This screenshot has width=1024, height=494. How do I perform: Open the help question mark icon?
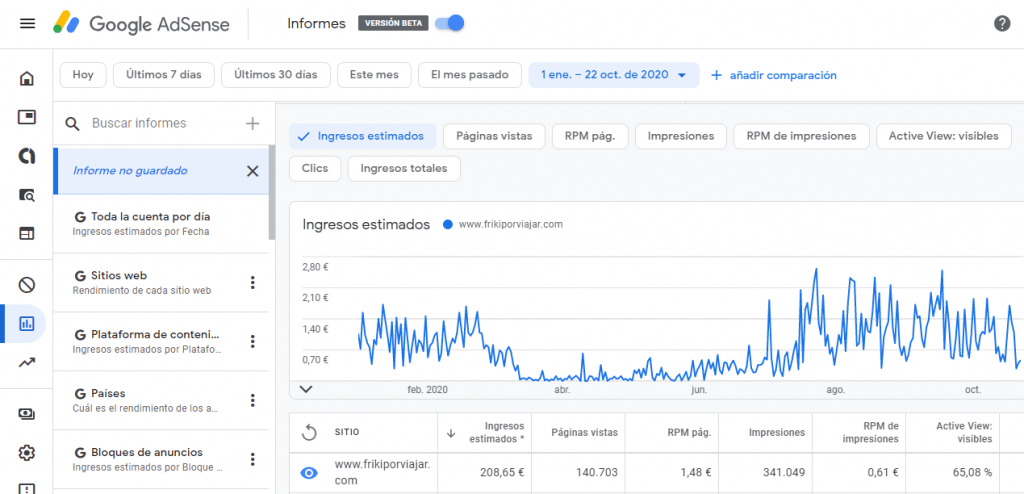pyautogui.click(x=1002, y=24)
